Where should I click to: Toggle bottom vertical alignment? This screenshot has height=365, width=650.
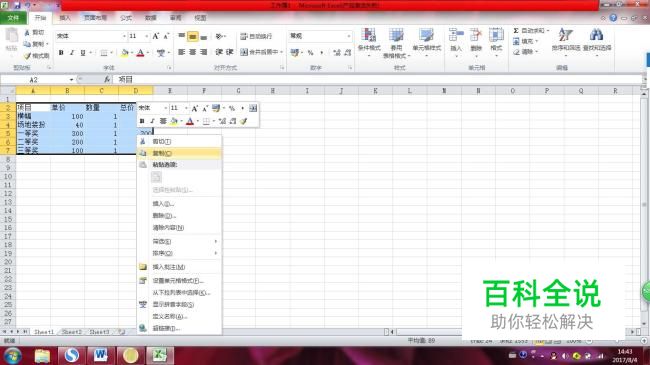click(204, 36)
